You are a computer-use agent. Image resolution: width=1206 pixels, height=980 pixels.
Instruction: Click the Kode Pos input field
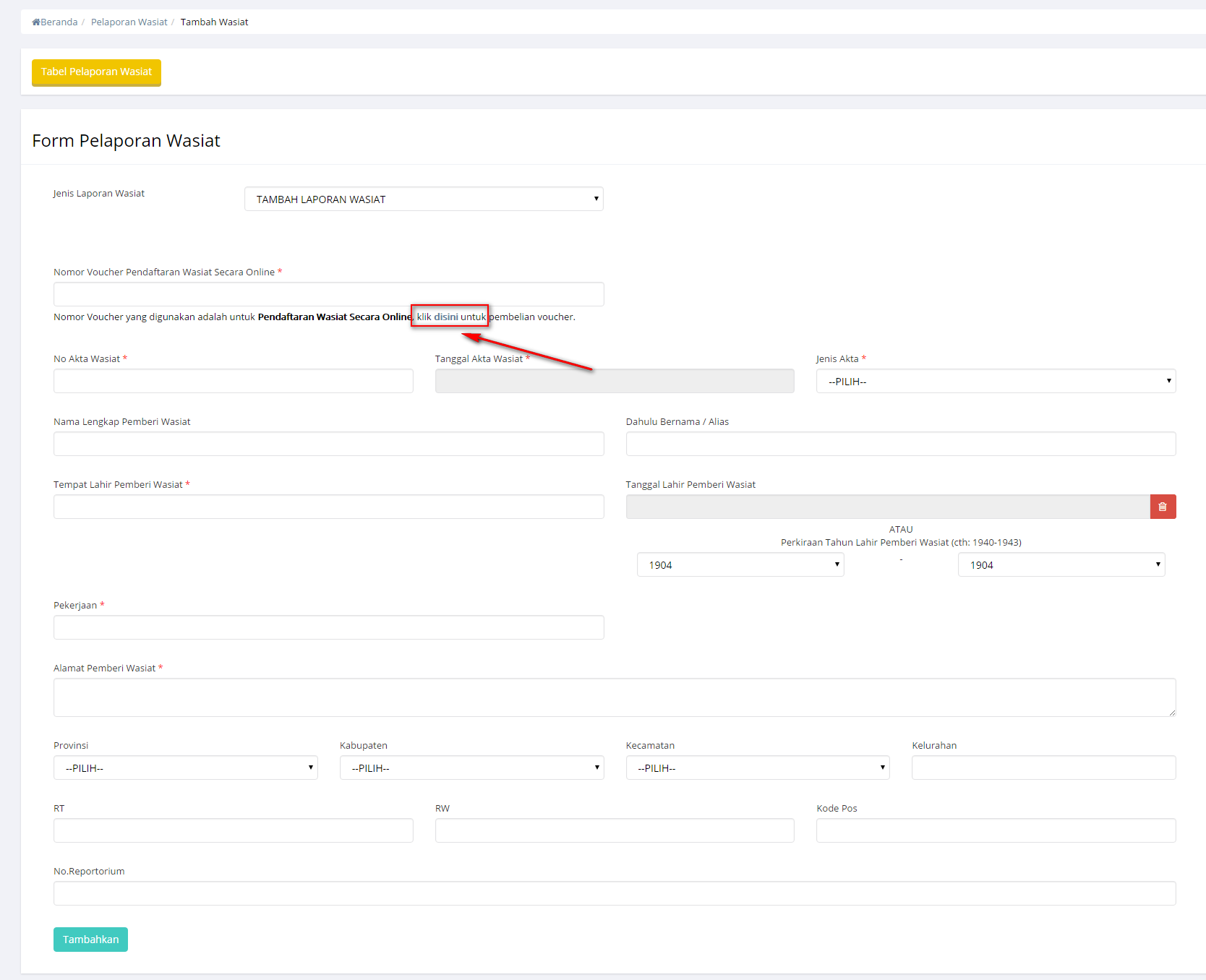coord(996,830)
